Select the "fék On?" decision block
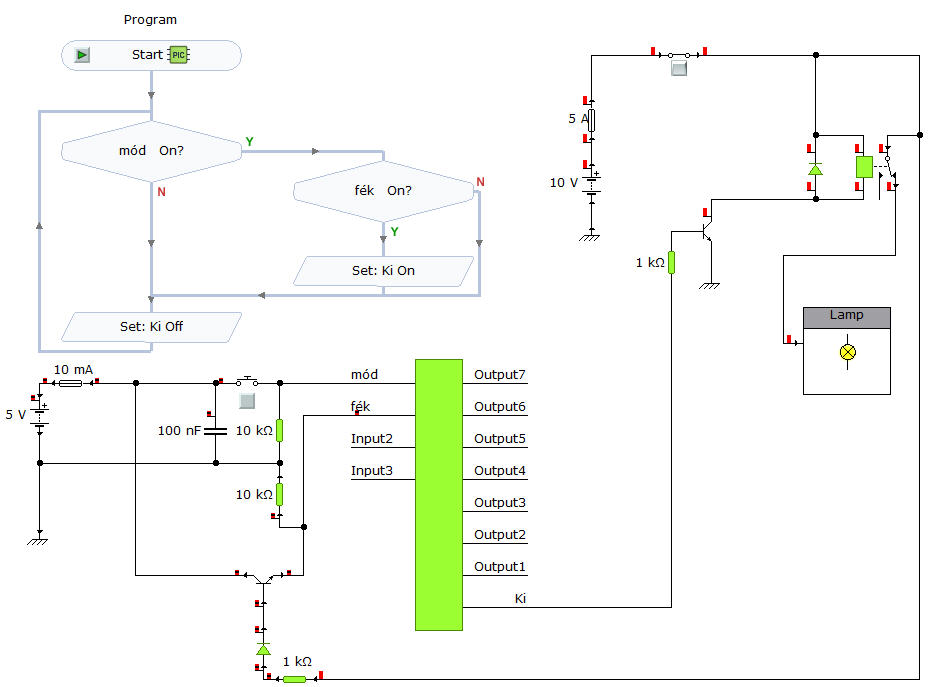Screen dimensions: 940x687 coord(384,191)
